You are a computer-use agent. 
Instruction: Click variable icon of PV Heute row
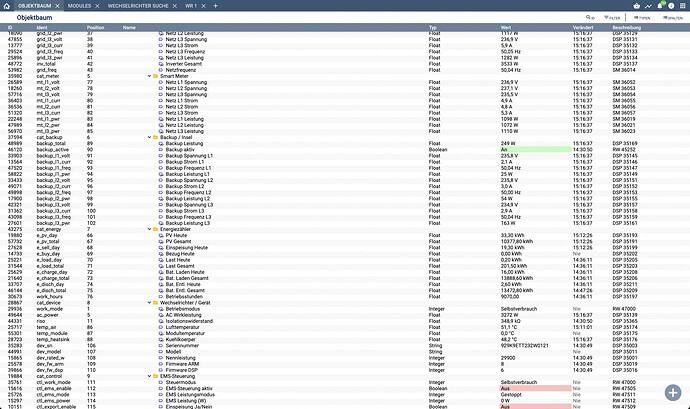tap(161, 236)
